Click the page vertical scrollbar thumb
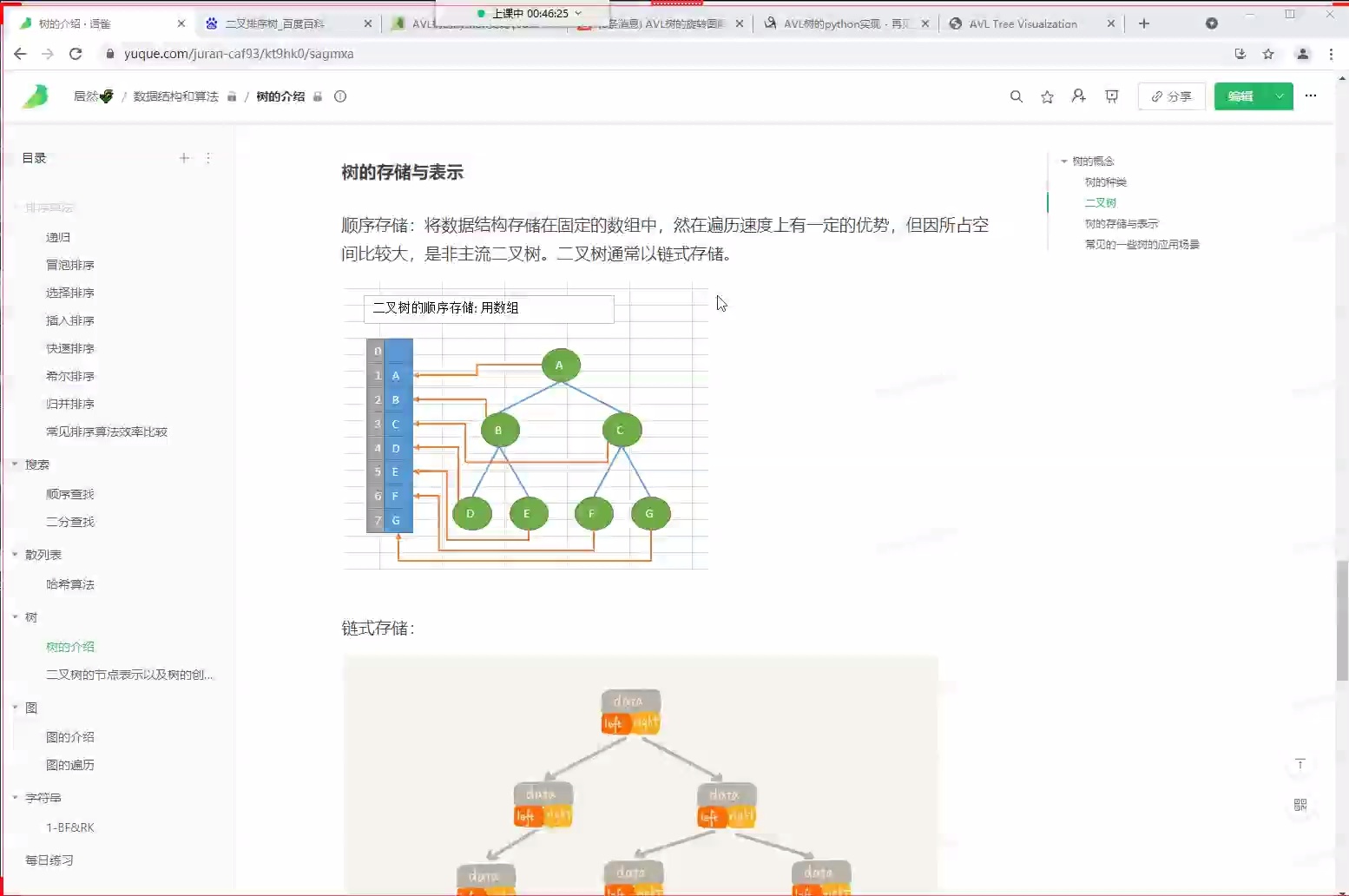The height and width of the screenshot is (896, 1349). click(x=1342, y=621)
